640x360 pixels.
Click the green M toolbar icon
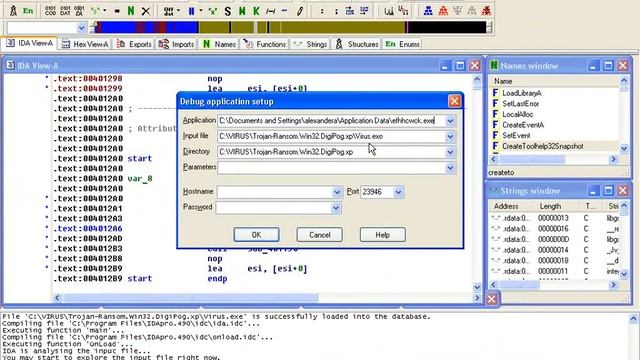pyautogui.click(x=242, y=11)
